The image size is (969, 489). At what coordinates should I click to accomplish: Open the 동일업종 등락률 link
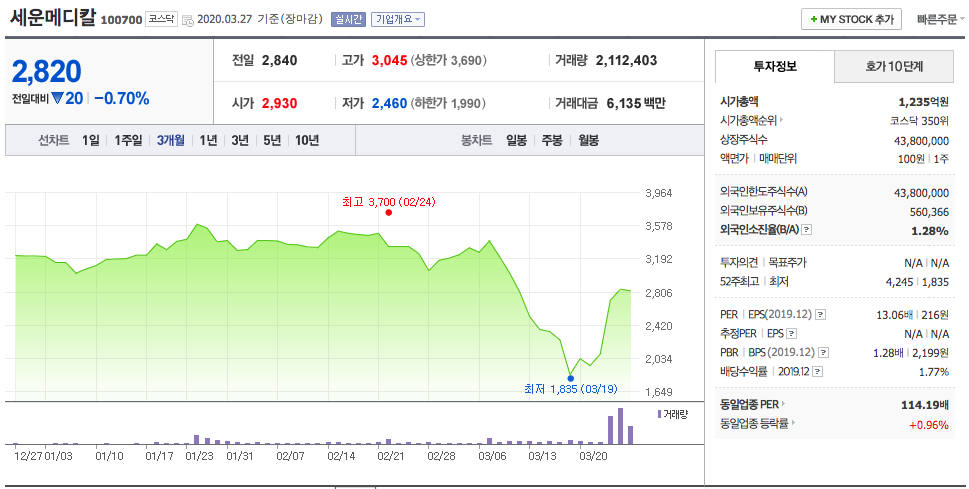coord(756,423)
